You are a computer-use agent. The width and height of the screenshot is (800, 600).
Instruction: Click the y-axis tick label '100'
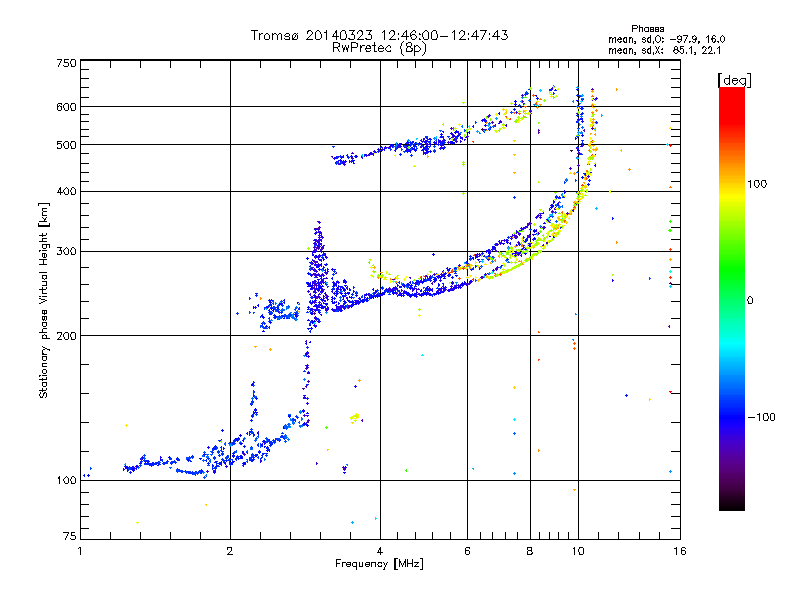tap(67, 481)
